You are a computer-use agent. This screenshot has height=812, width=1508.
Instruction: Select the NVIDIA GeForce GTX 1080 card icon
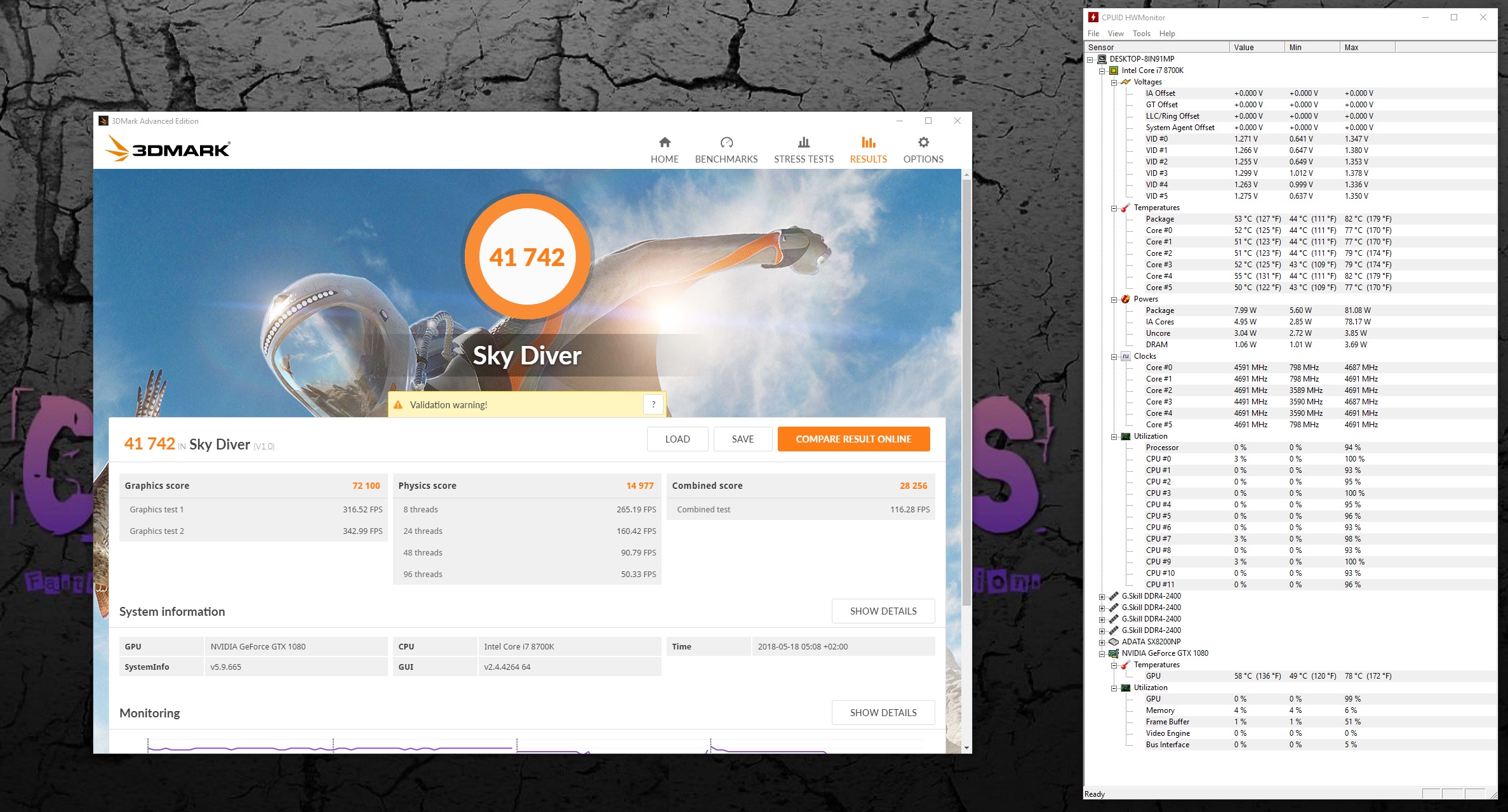(1114, 653)
